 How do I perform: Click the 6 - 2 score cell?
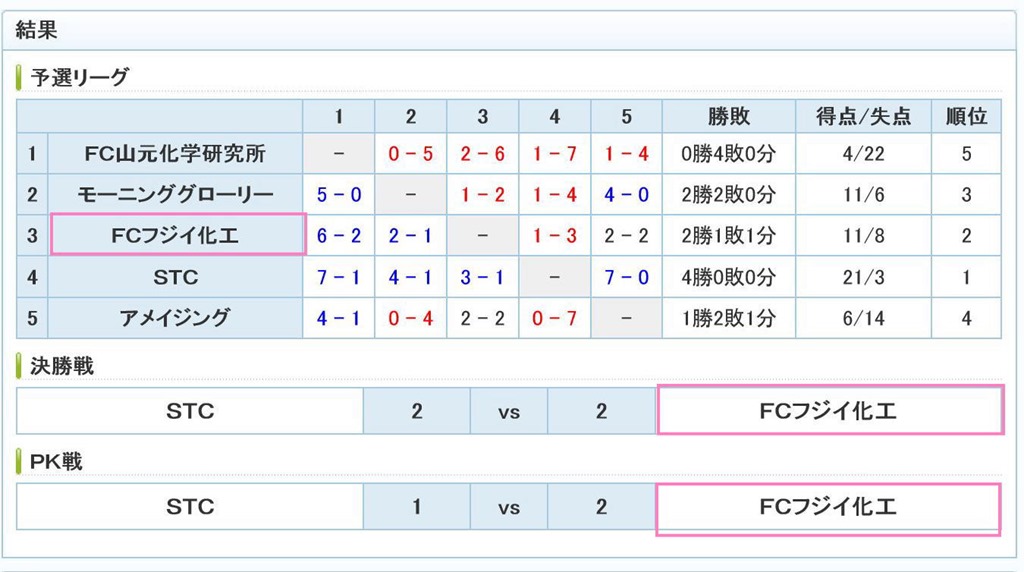[x=339, y=235]
